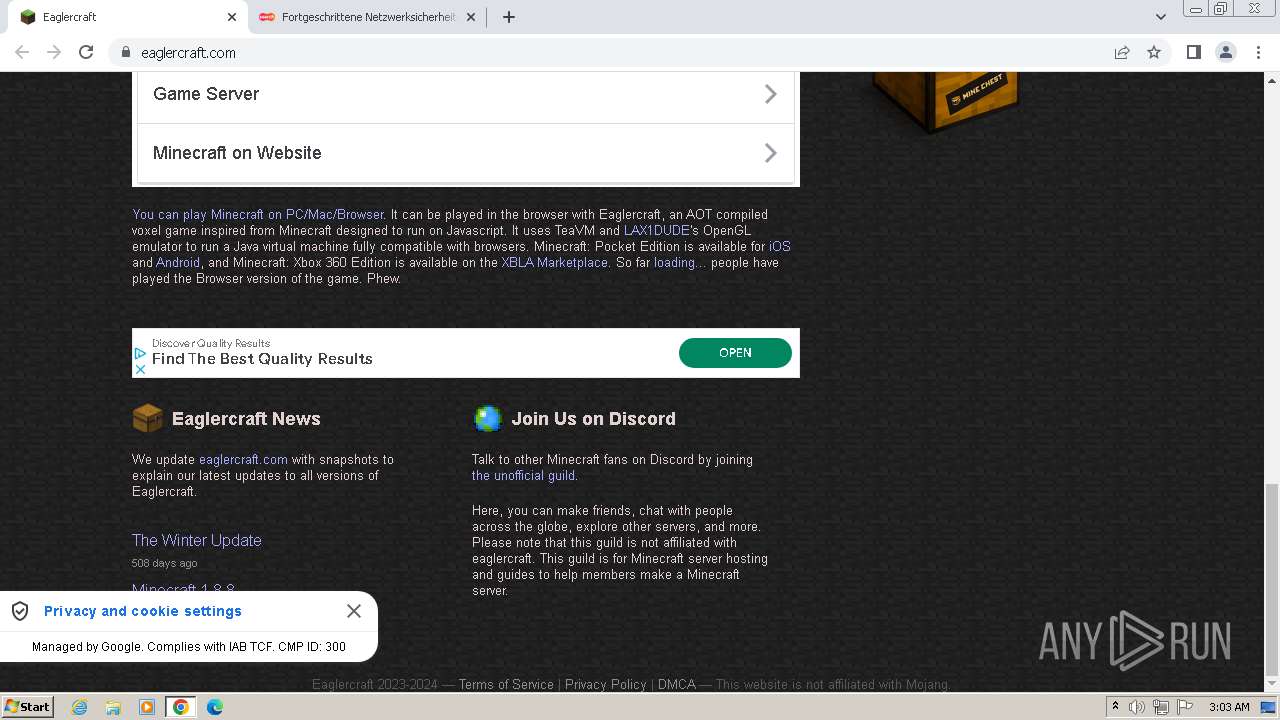Follow the LAX1DUDE link

657,230
